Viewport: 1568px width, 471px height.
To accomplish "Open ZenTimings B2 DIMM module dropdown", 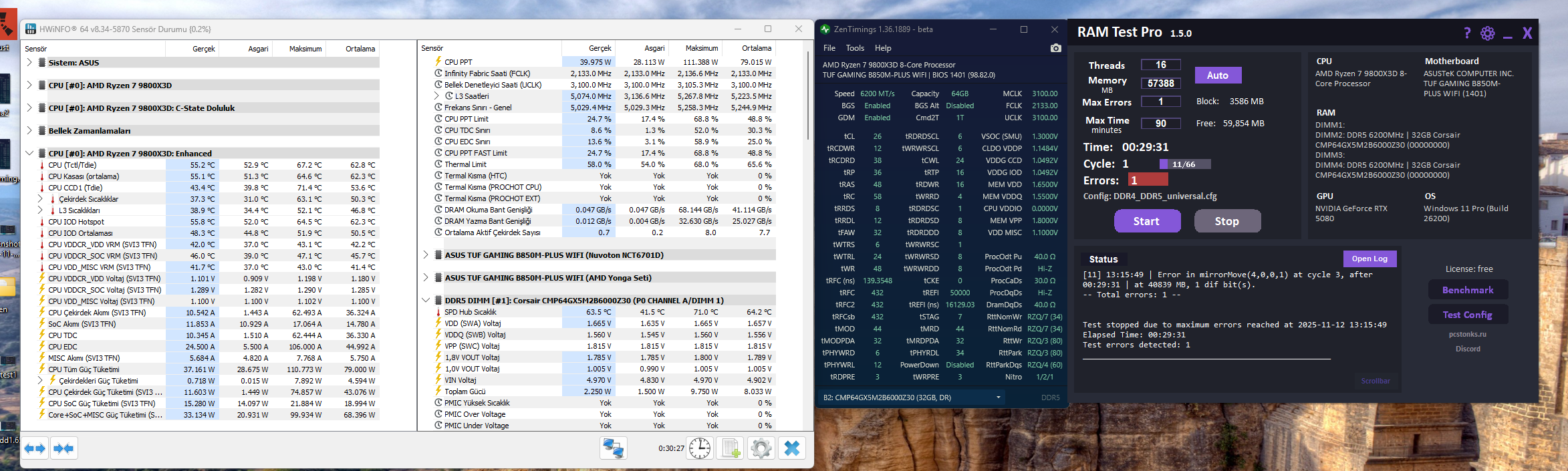I will pos(912,398).
